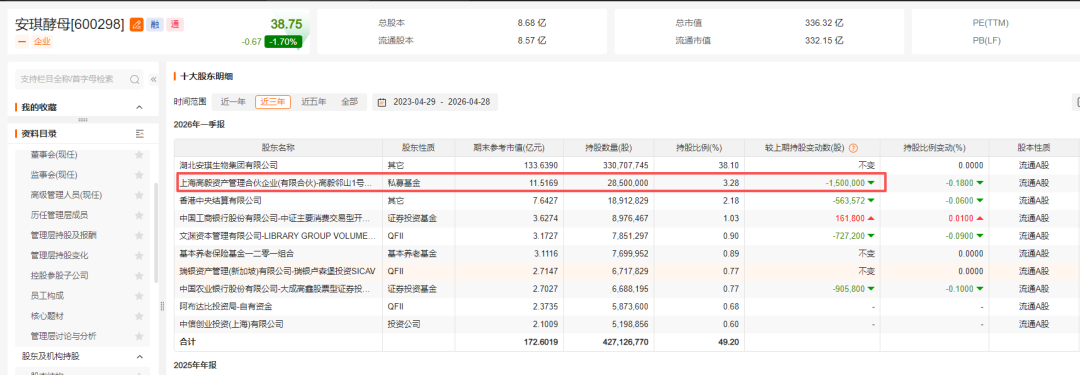Select the 全部 time range
This screenshot has width=1080, height=375.
click(x=349, y=102)
